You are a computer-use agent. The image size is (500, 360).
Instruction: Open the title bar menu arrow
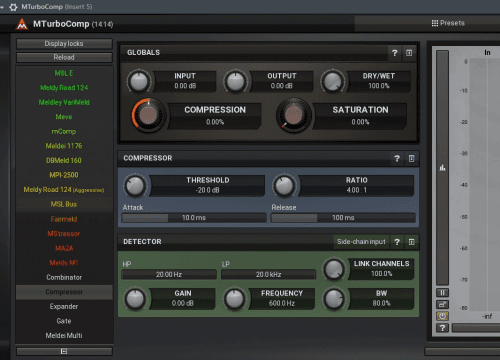(x=2, y=7)
